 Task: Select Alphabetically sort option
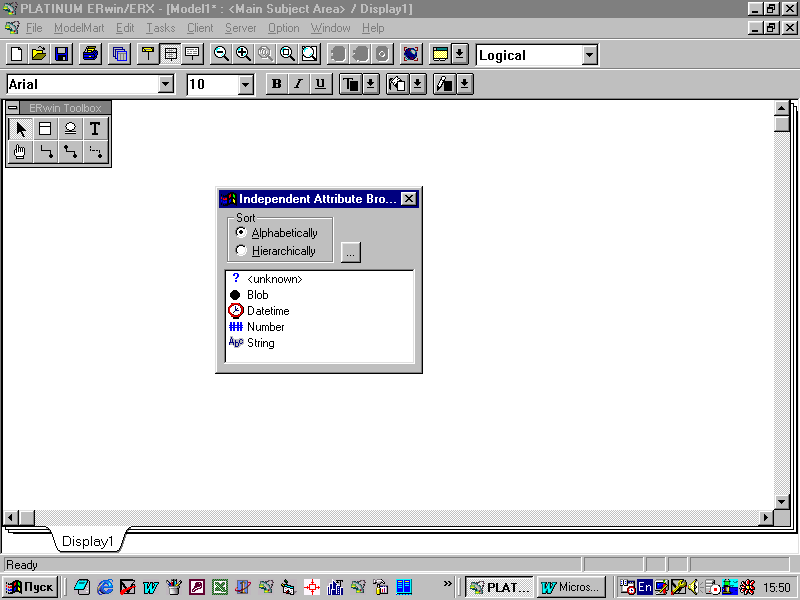(277, 233)
